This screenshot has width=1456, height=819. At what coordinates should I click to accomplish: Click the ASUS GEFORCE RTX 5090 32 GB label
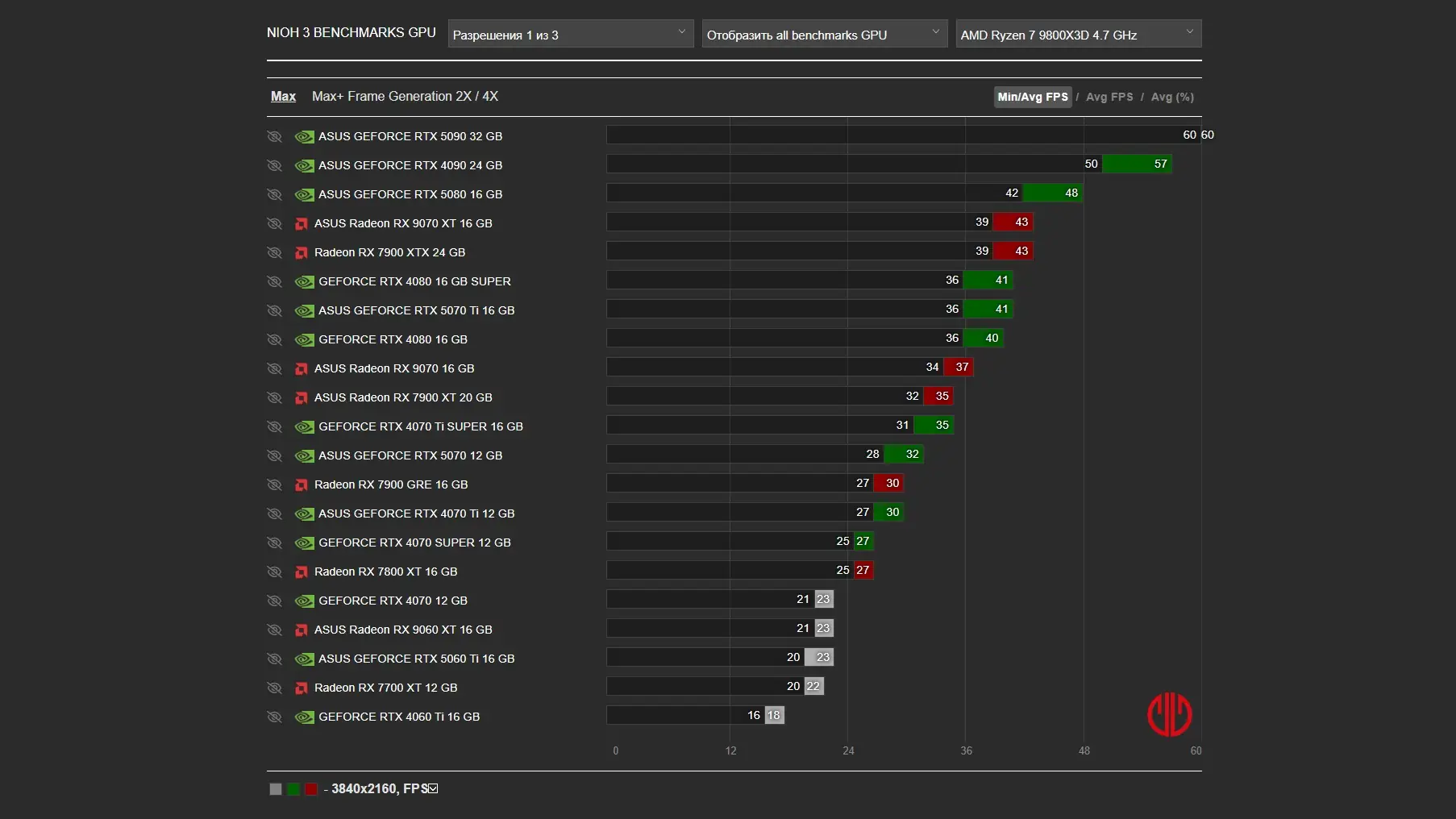click(x=410, y=137)
